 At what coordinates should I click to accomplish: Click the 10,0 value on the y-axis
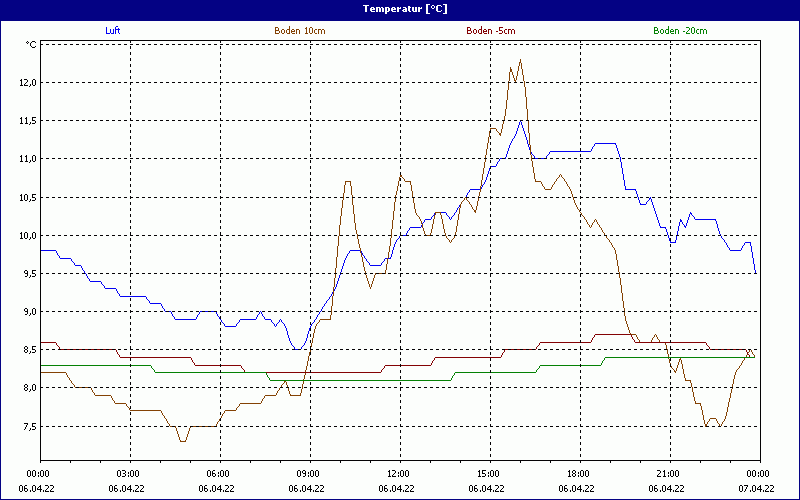(x=26, y=236)
